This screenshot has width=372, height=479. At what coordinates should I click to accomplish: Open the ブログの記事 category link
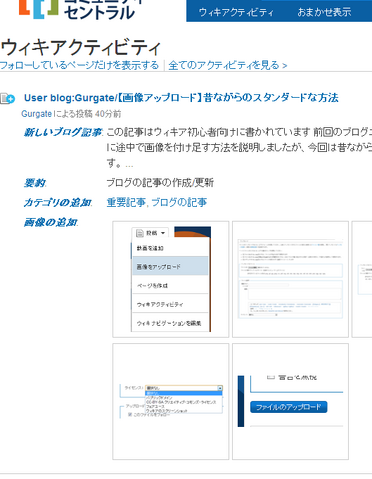pyautogui.click(x=179, y=202)
